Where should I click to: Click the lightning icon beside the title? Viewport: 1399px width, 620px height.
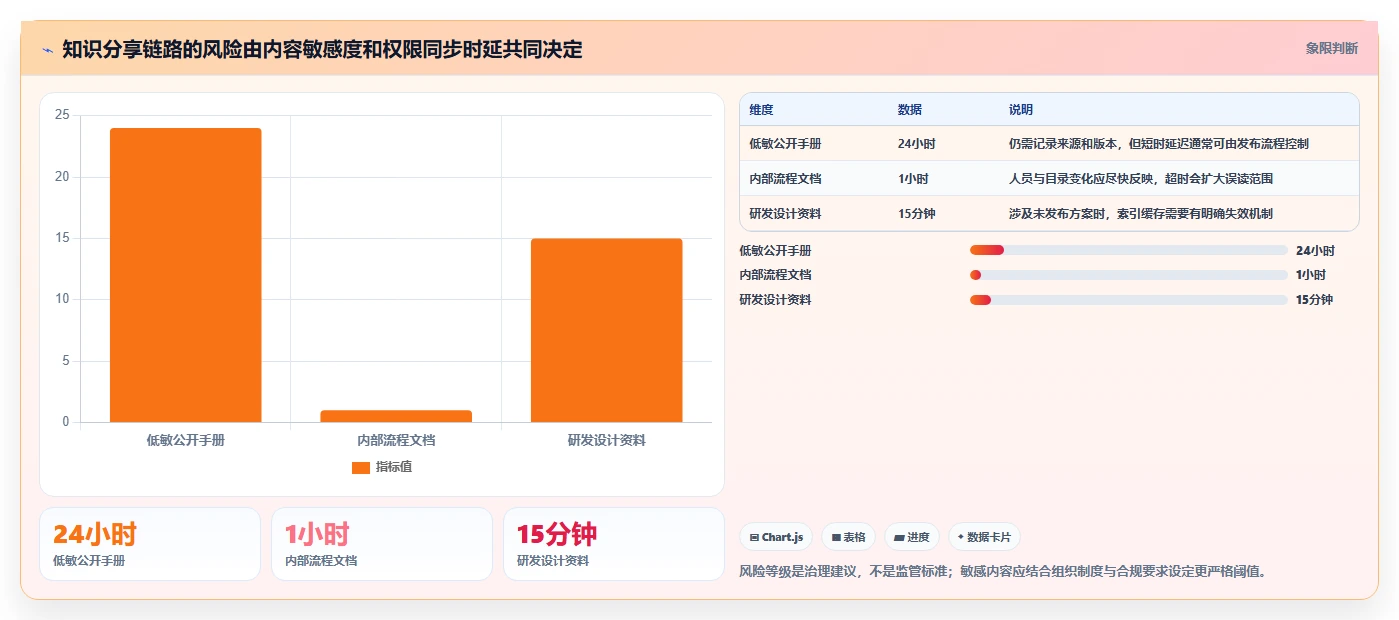pyautogui.click(x=47, y=49)
